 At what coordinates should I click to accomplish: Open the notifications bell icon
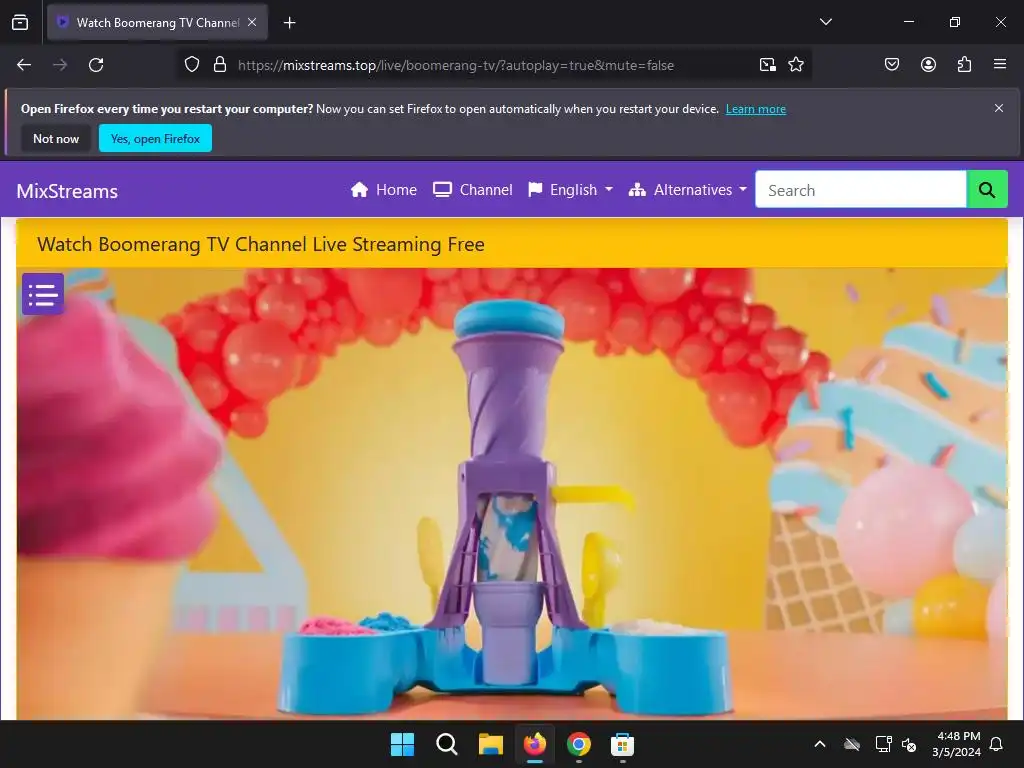(x=997, y=744)
